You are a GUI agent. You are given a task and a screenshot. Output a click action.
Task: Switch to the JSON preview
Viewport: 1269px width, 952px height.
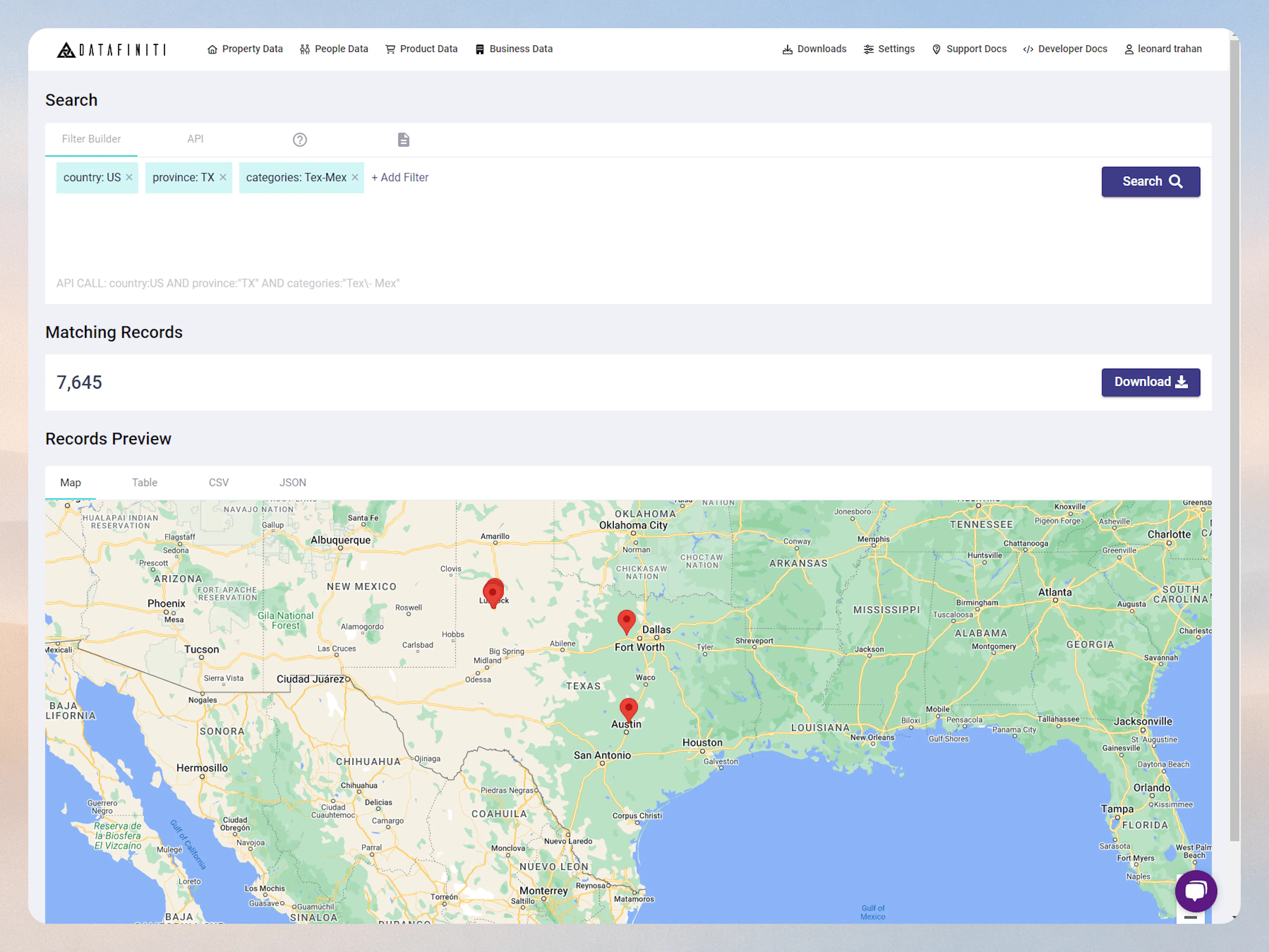point(292,482)
